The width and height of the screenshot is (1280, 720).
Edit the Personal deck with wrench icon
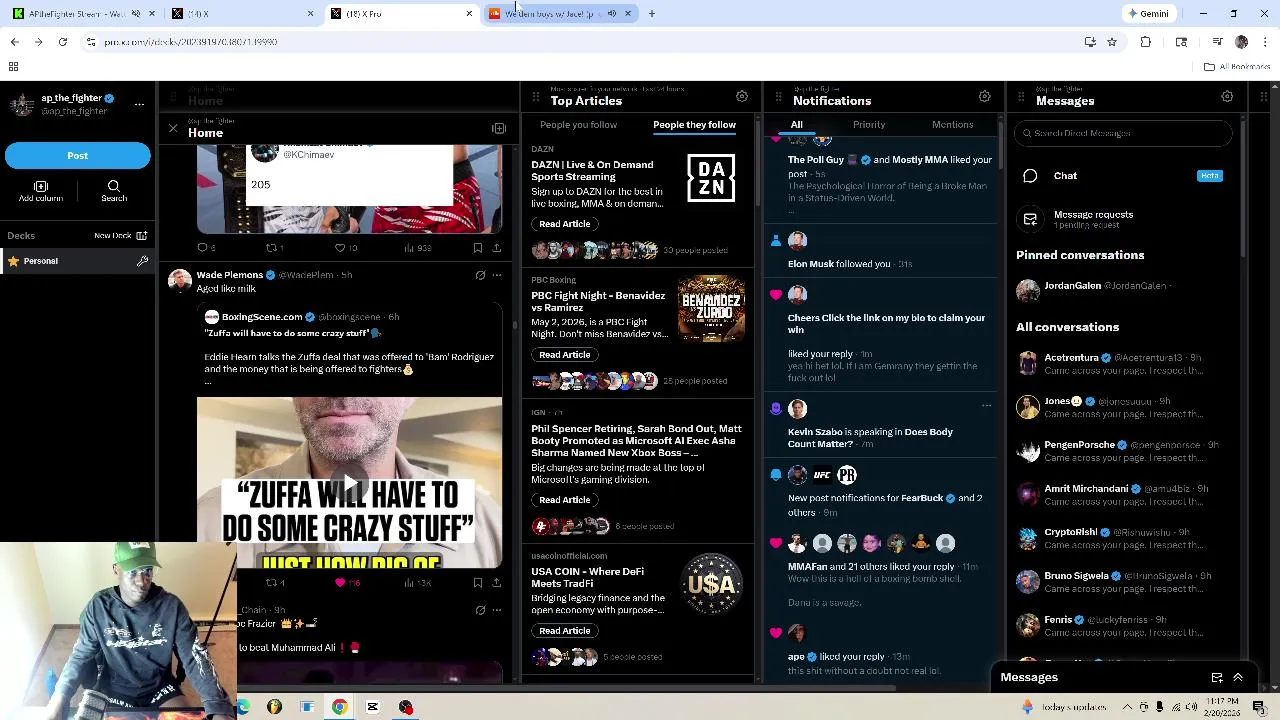142,261
